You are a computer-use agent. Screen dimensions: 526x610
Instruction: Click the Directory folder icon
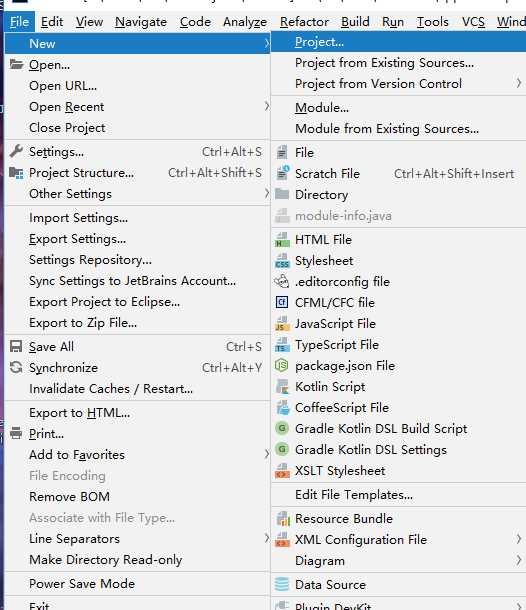282,194
